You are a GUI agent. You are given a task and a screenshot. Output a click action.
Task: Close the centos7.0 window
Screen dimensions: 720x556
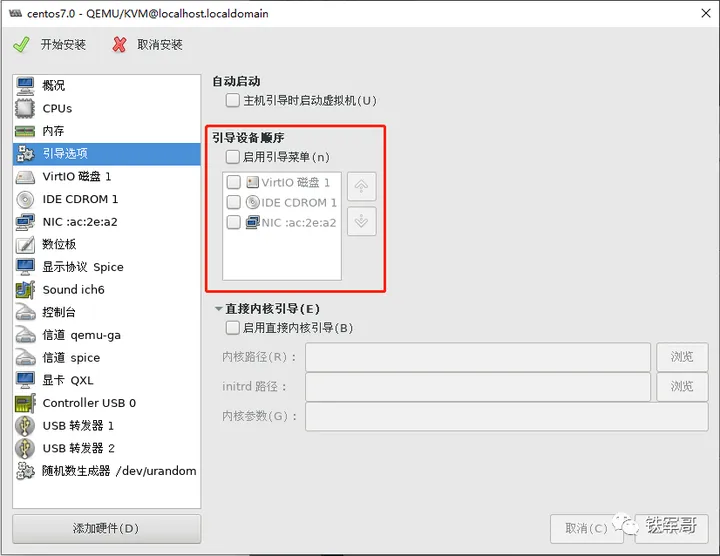click(706, 13)
